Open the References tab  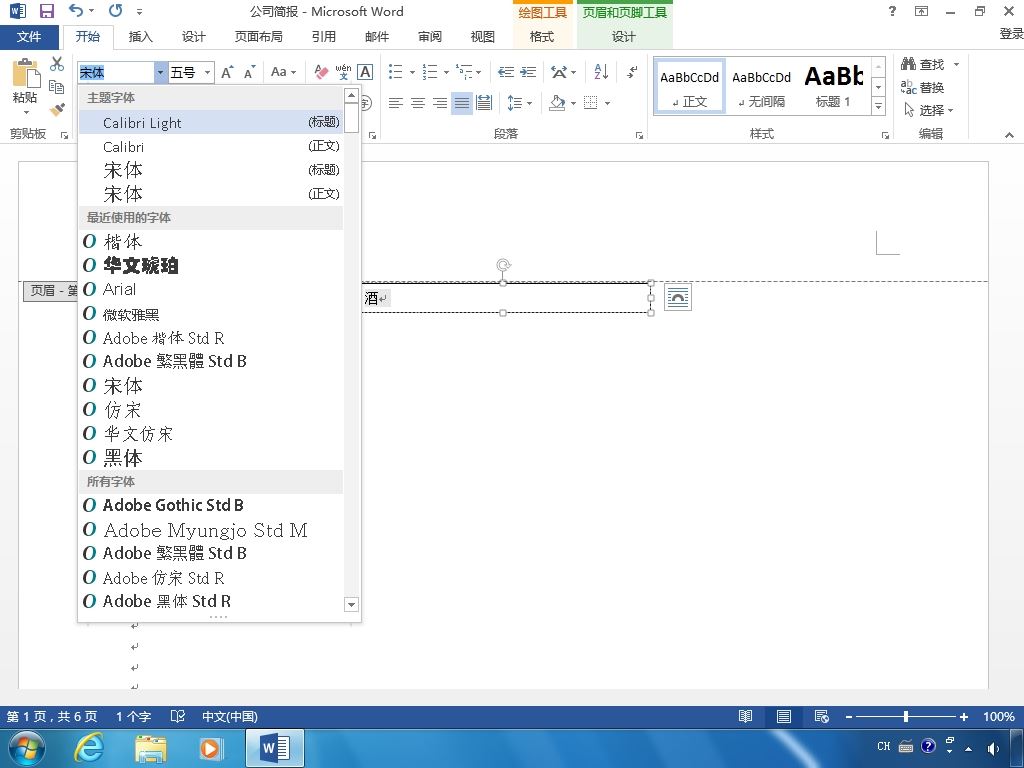click(323, 37)
